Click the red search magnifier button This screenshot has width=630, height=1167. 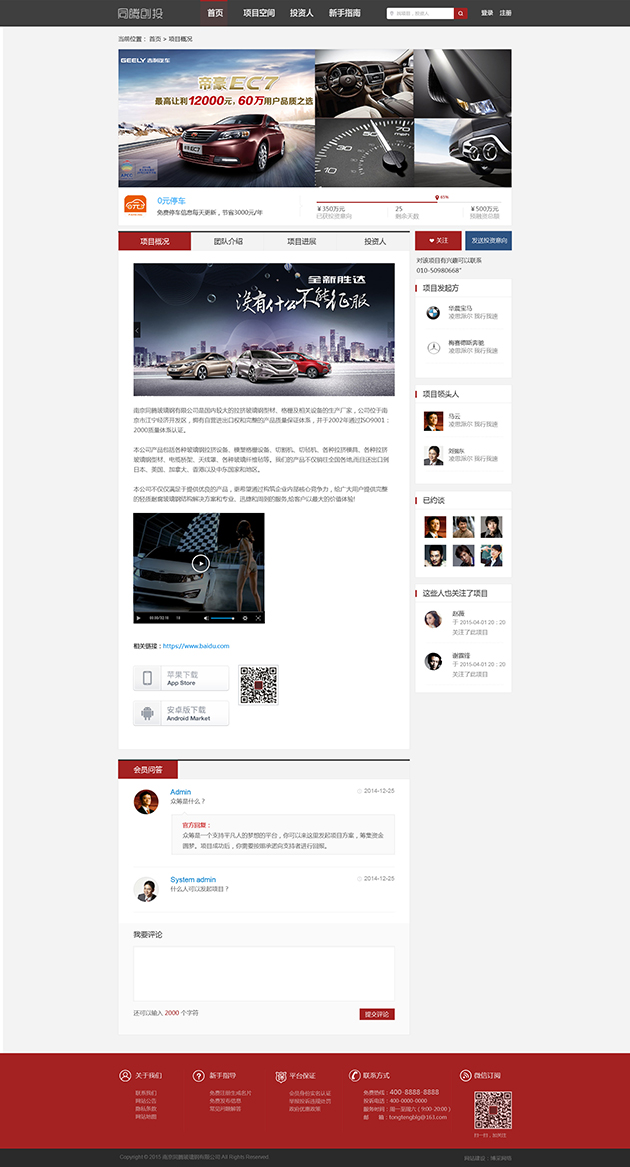point(461,13)
